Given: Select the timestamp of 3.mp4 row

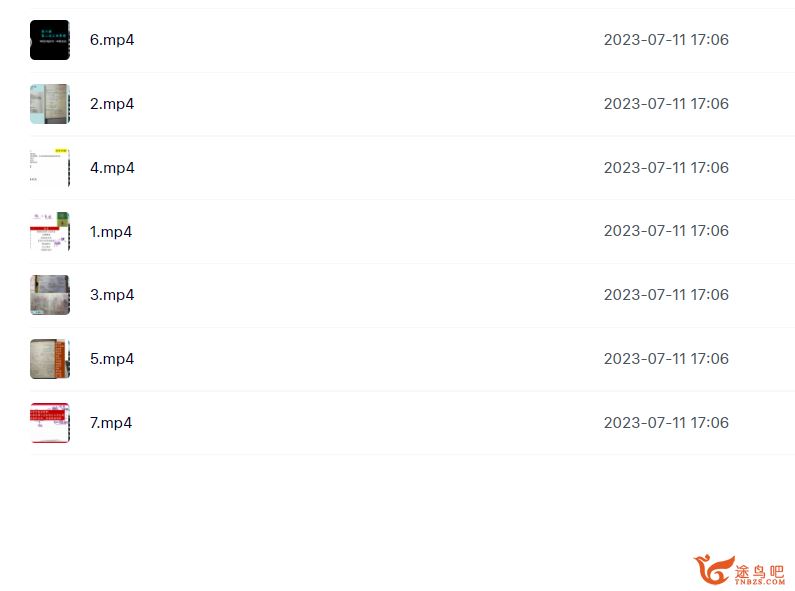Looking at the screenshot, I should pos(666,295).
